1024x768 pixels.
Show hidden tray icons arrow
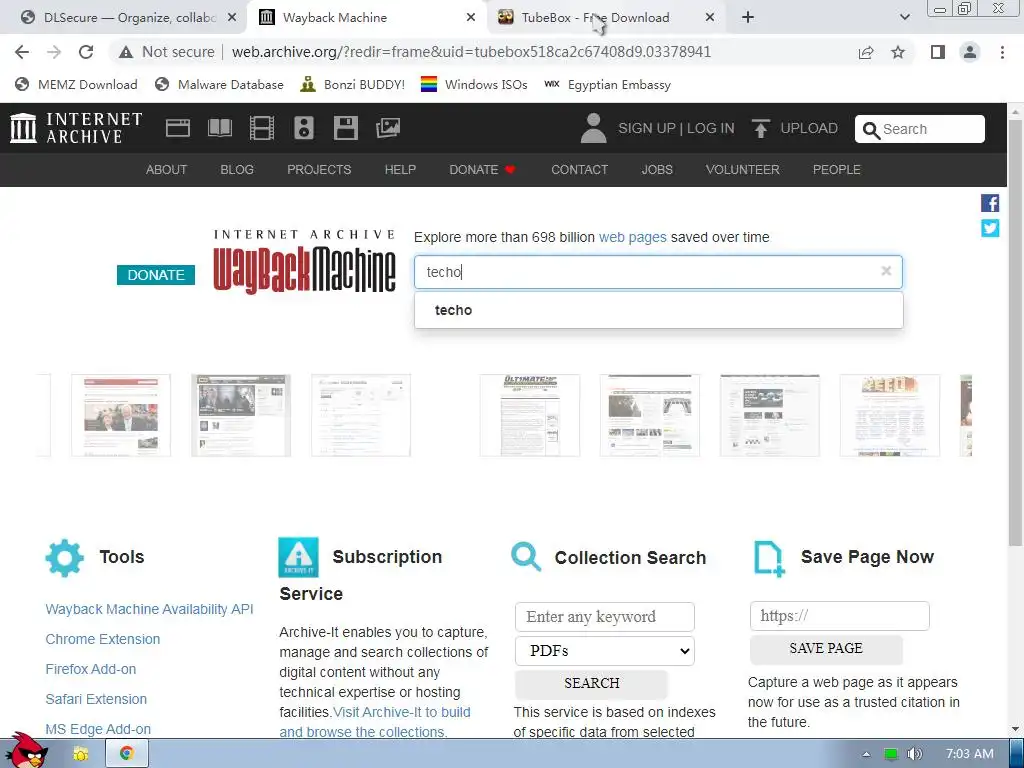tap(866, 754)
